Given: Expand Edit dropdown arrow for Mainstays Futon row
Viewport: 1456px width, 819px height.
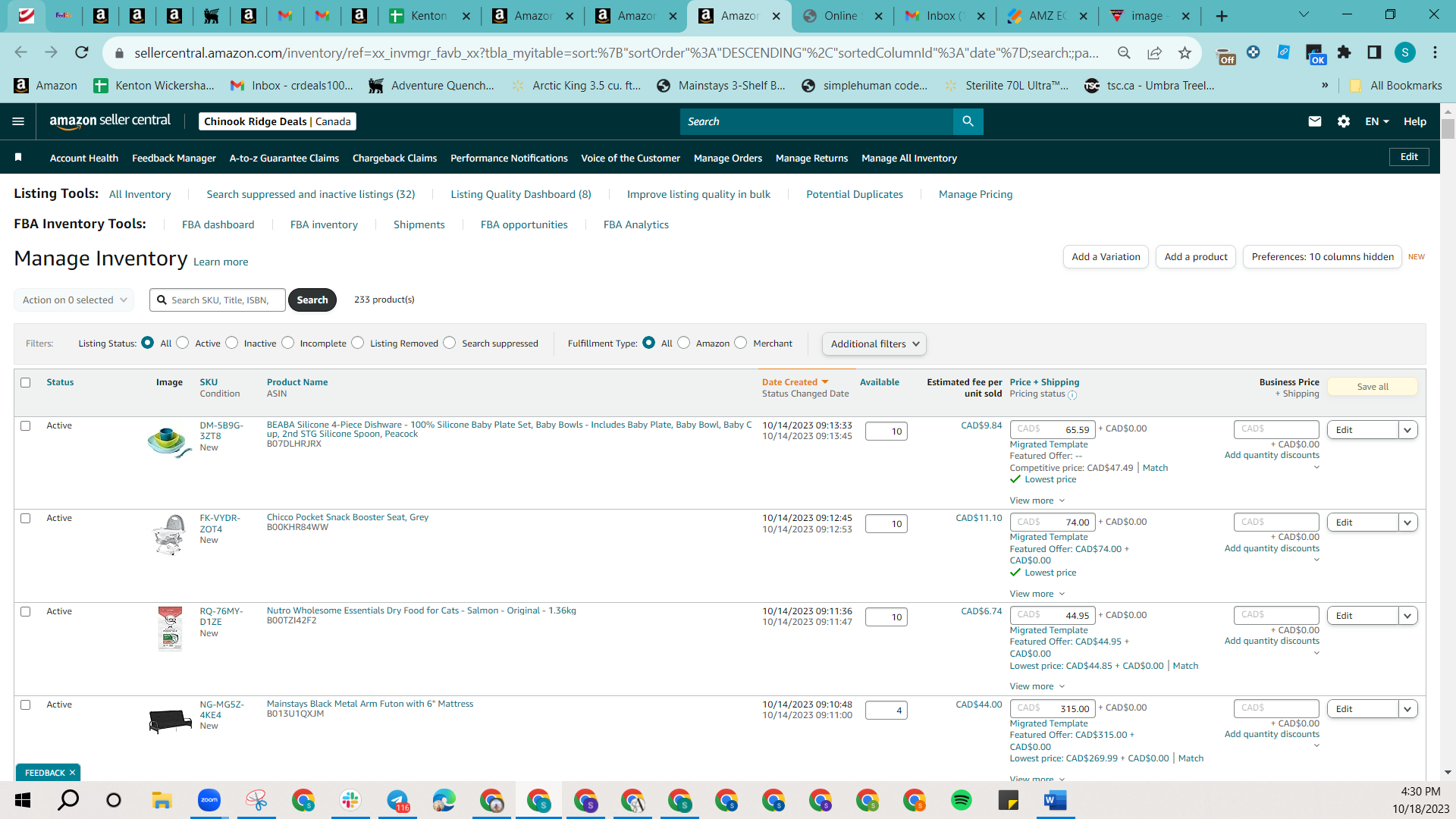Looking at the screenshot, I should (1407, 709).
